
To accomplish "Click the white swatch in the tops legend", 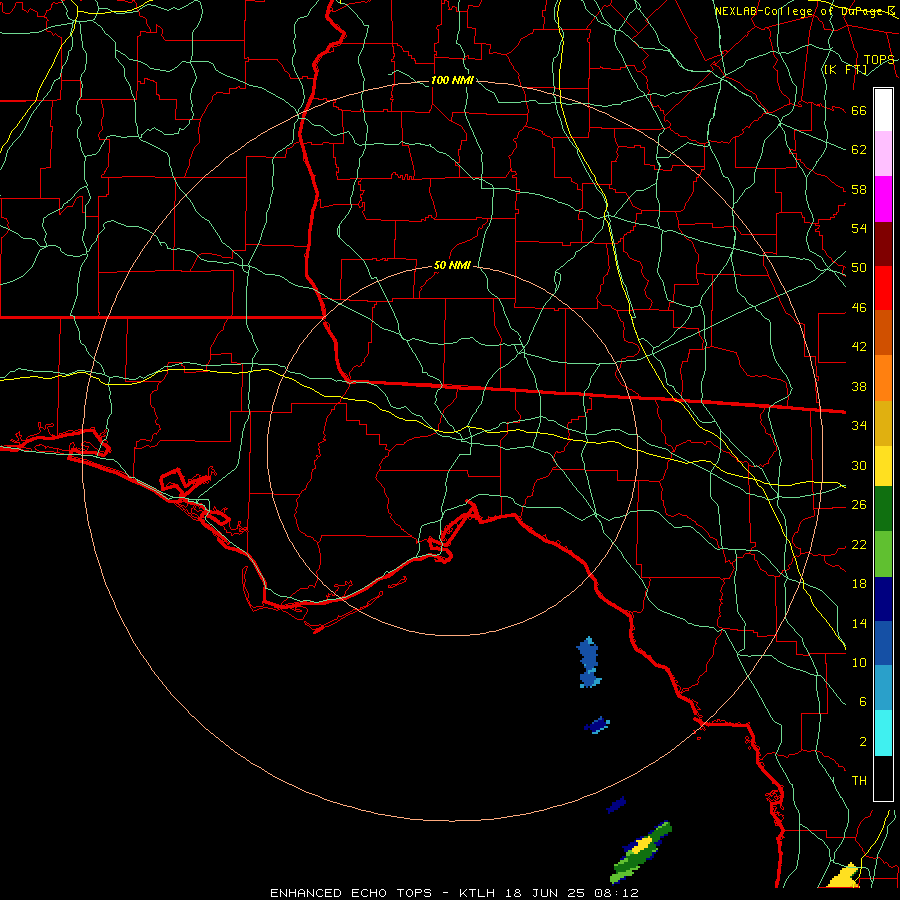I will click(x=883, y=110).
